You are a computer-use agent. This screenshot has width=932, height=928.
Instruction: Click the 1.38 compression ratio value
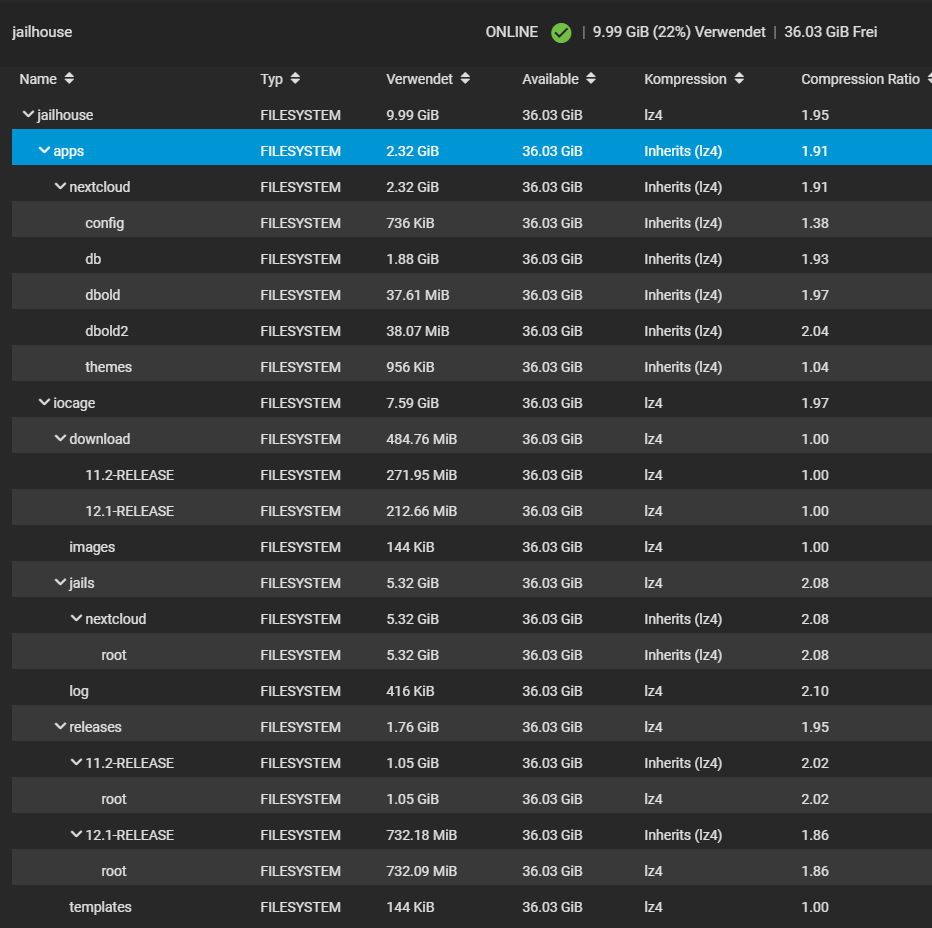click(815, 223)
